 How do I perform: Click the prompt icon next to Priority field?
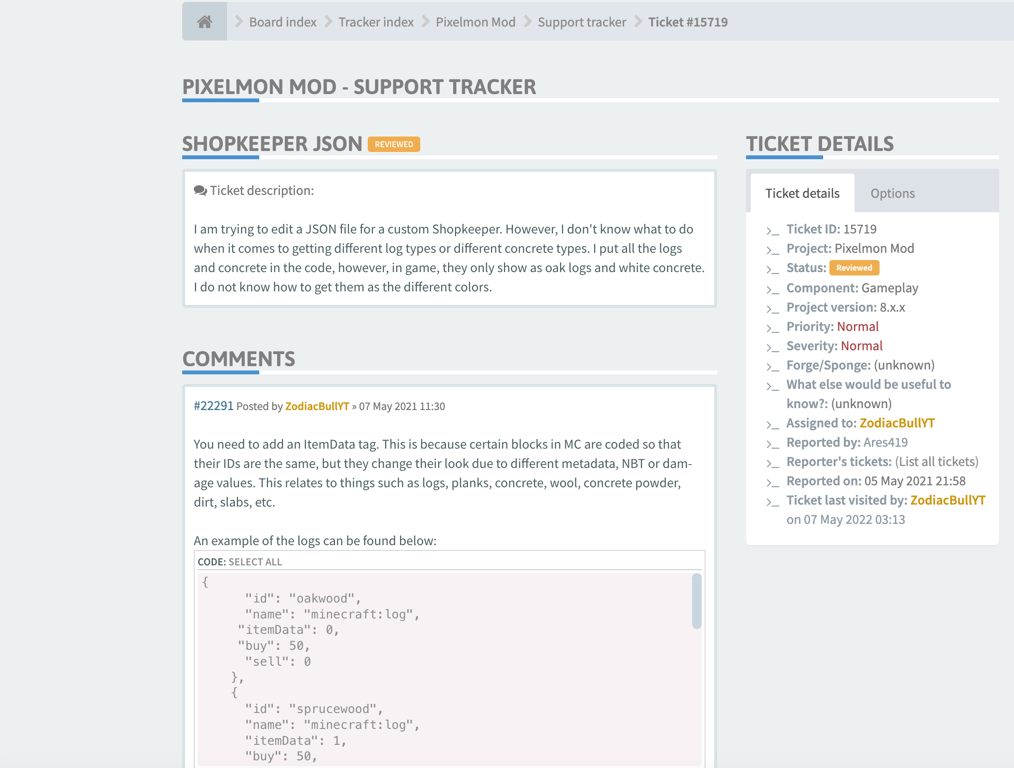tap(772, 326)
